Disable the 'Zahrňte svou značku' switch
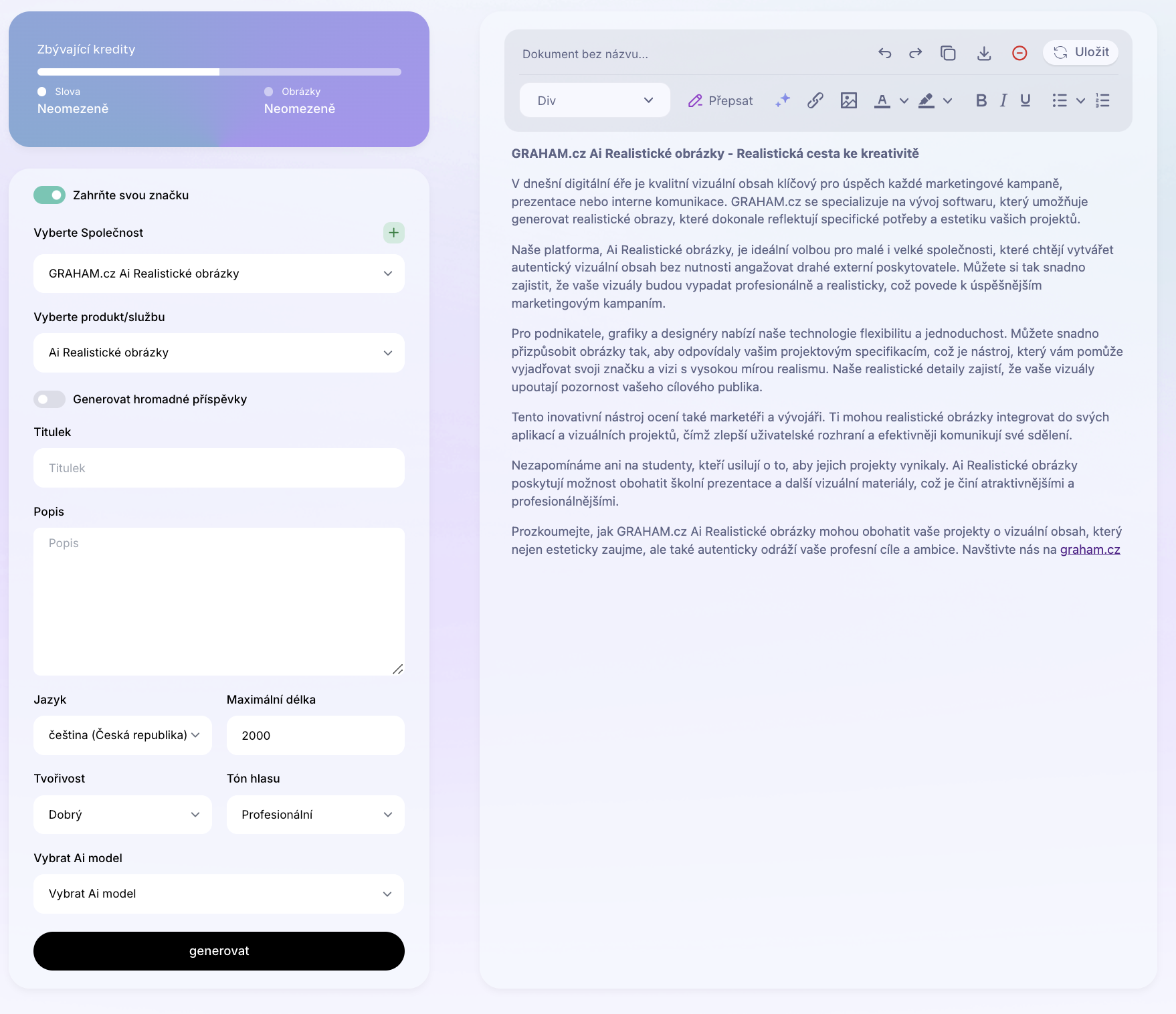Viewport: 1176px width, 1014px height. tap(50, 195)
